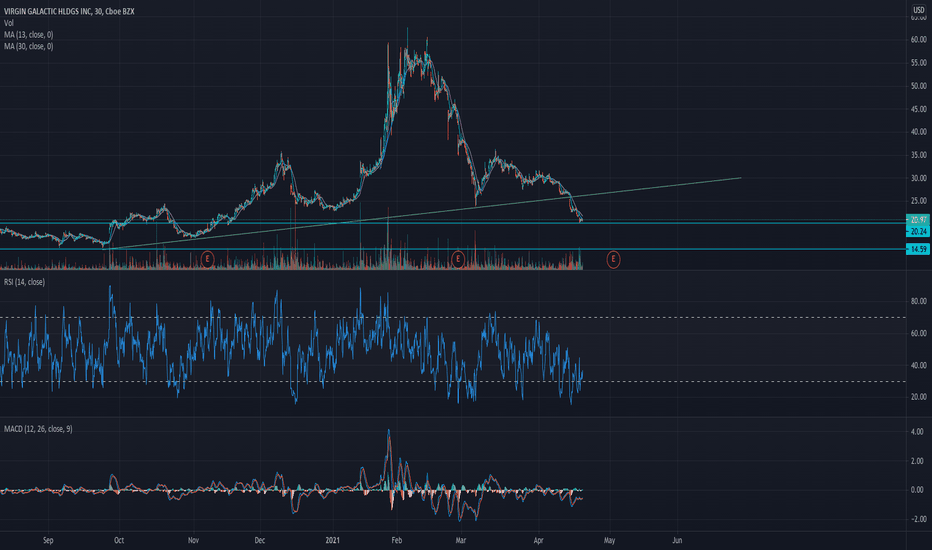Viewport: 932px width, 550px height.
Task: Click the 30.00 value on the price scale
Action: 918,178
